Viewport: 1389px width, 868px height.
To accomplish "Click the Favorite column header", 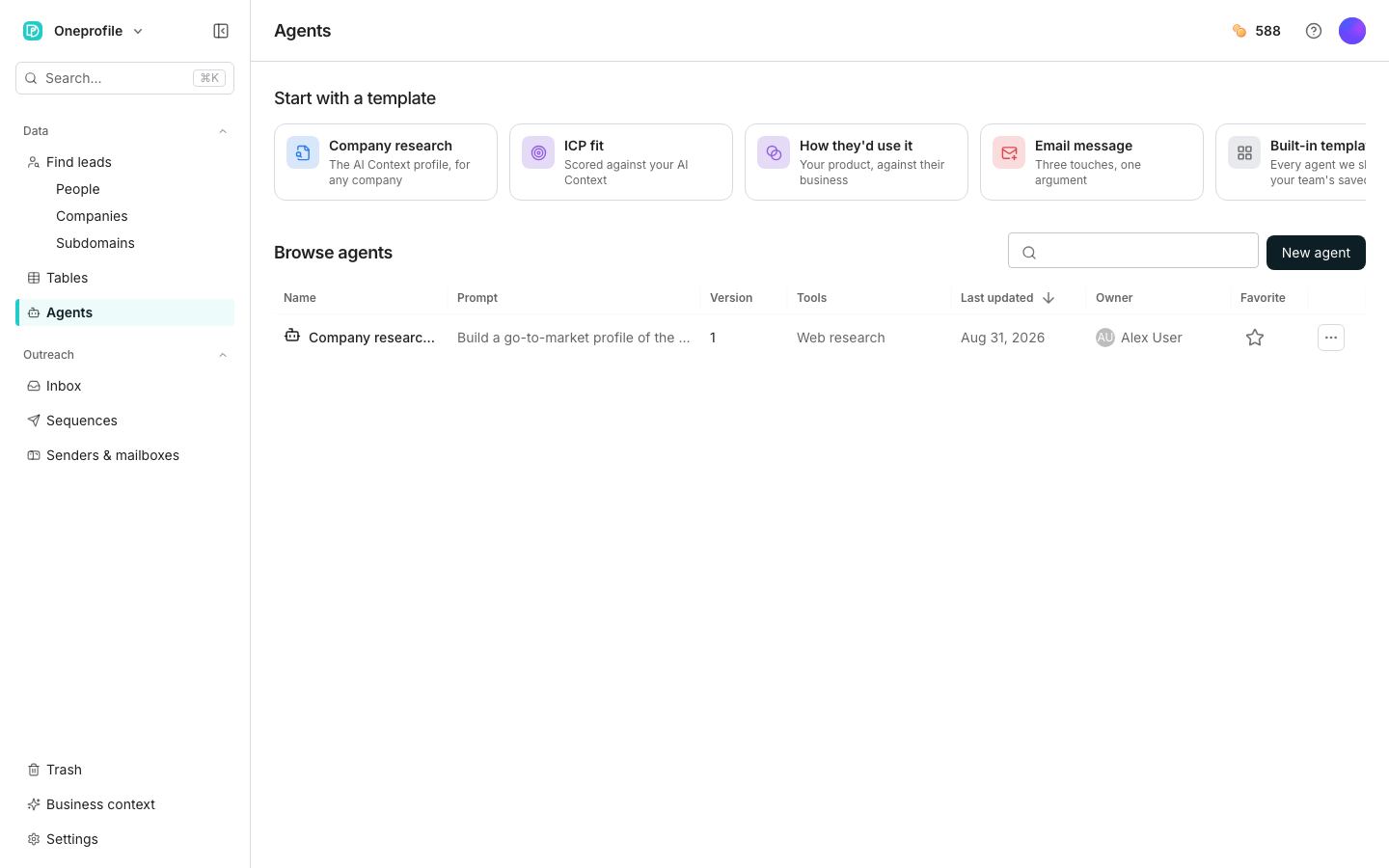I will coord(1263,298).
